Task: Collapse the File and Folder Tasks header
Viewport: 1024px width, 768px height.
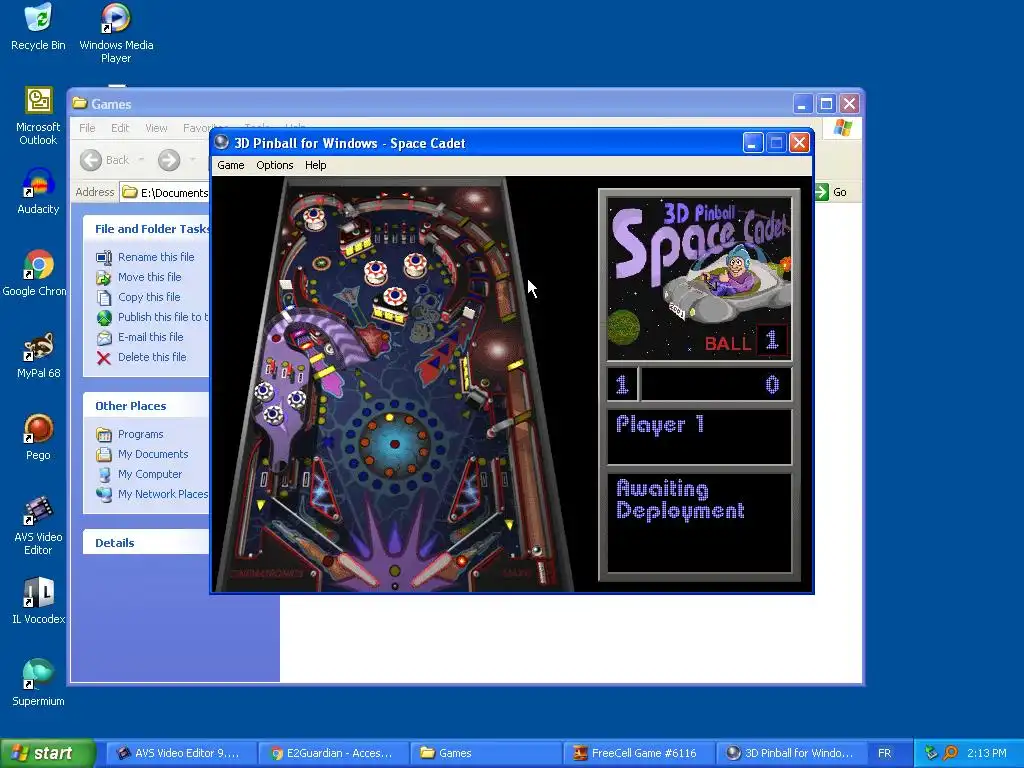Action: 146,229
